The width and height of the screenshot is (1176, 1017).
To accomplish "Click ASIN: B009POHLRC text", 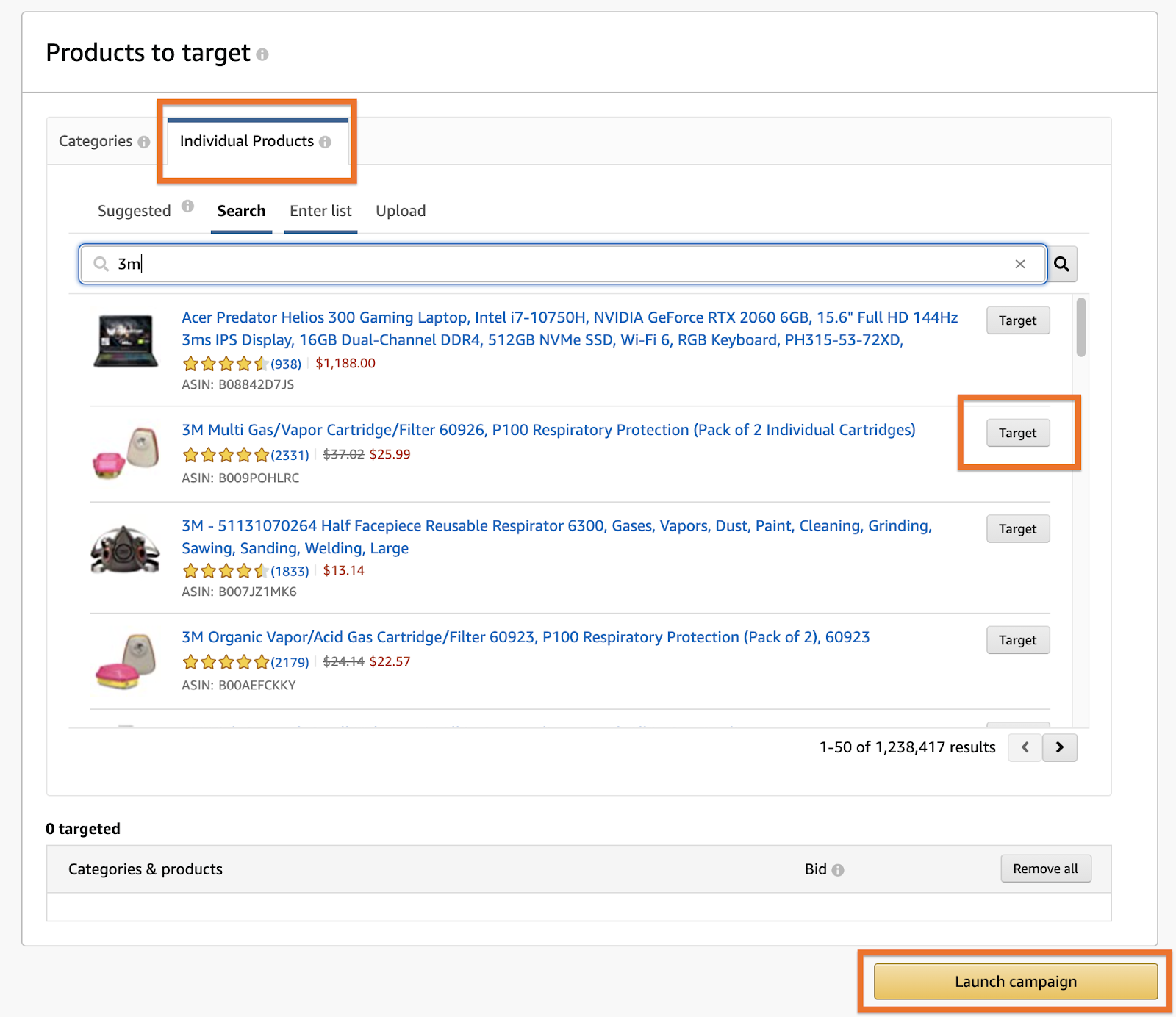I will pyautogui.click(x=240, y=478).
